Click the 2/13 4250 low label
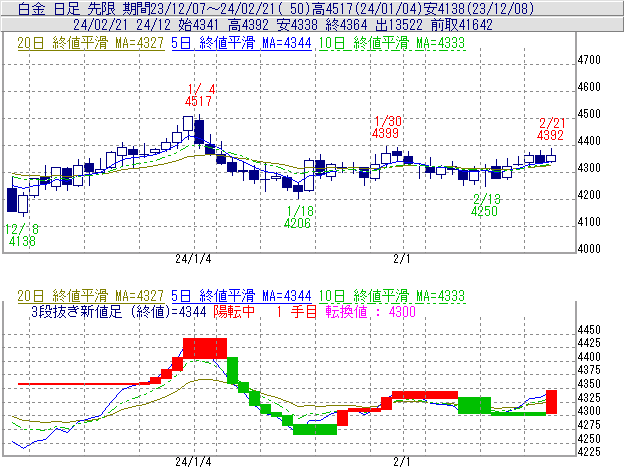The image size is (624, 475). tap(486, 205)
